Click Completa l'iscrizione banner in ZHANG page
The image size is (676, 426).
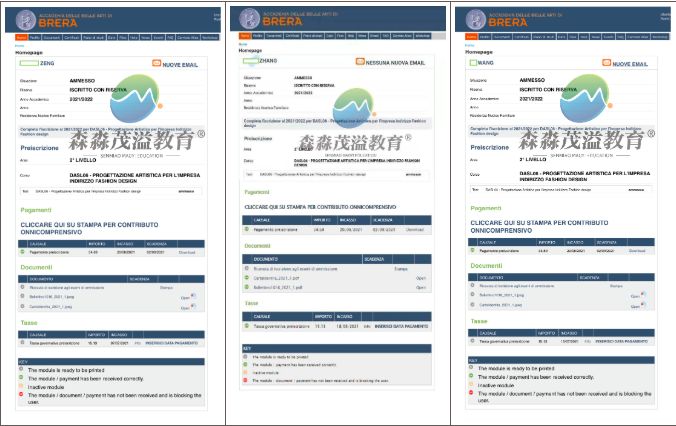[335, 123]
